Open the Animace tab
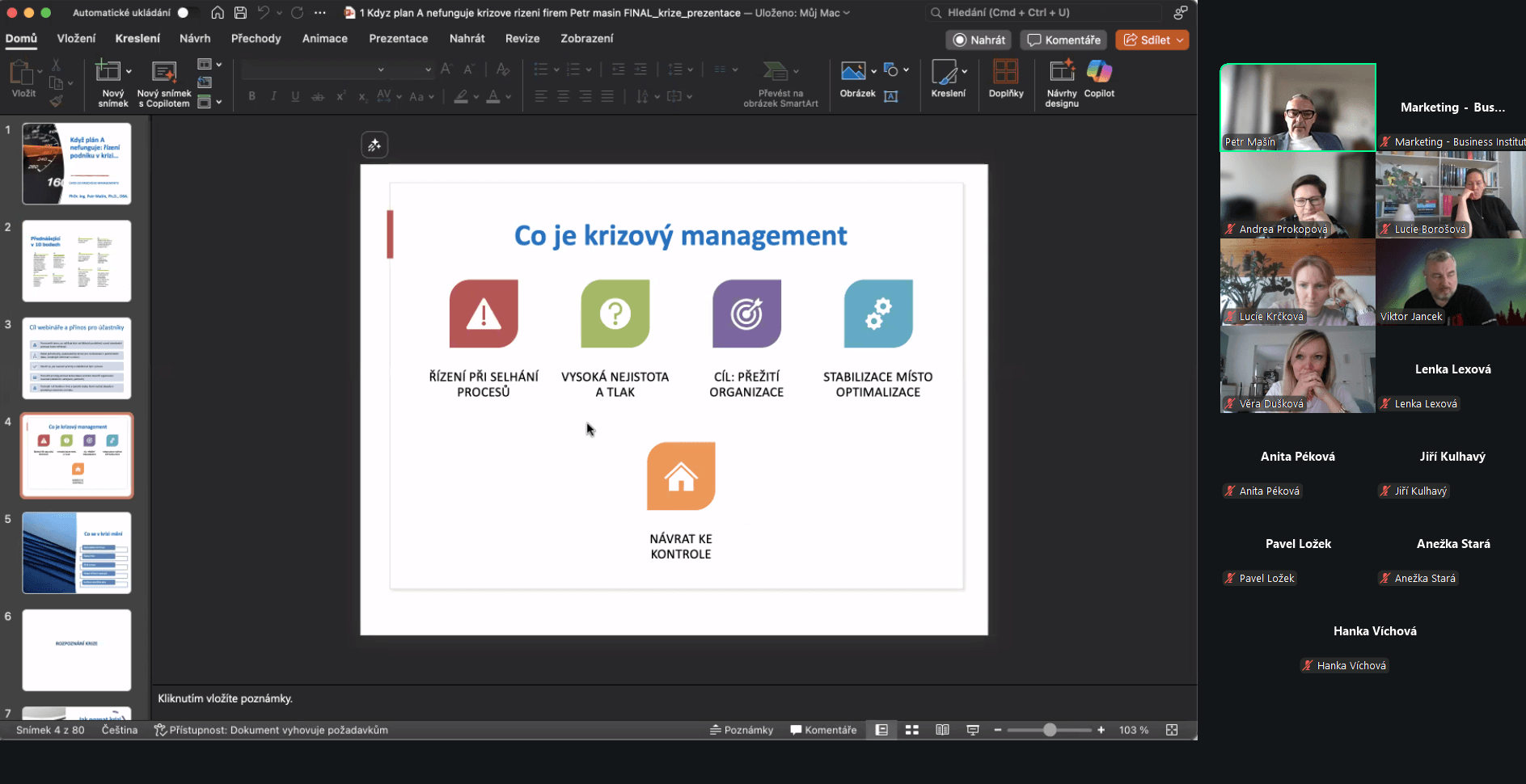This screenshot has height=784, width=1526. (x=324, y=38)
